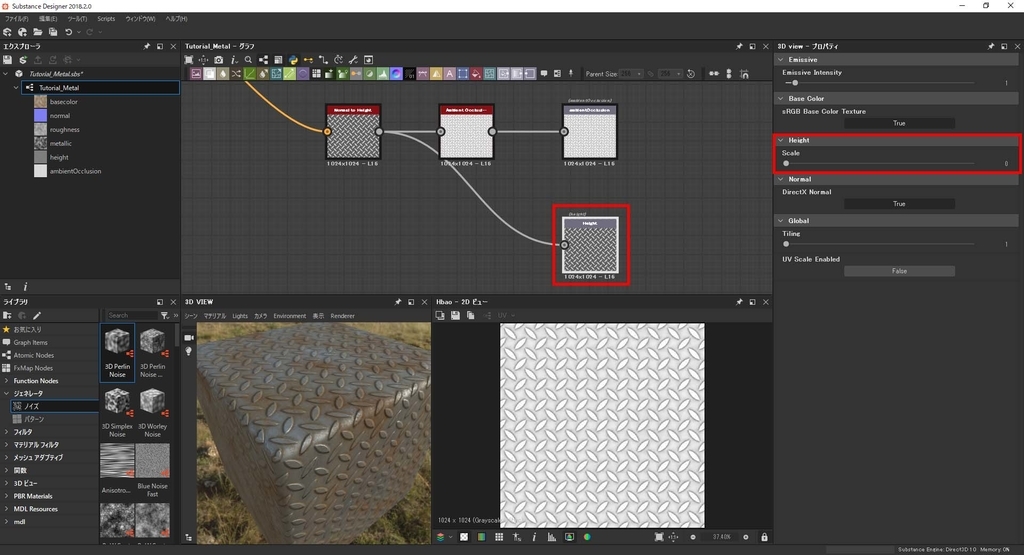The width and height of the screenshot is (1024, 555).
Task: Click the light bulb icon in 3D view
Action: click(x=189, y=351)
